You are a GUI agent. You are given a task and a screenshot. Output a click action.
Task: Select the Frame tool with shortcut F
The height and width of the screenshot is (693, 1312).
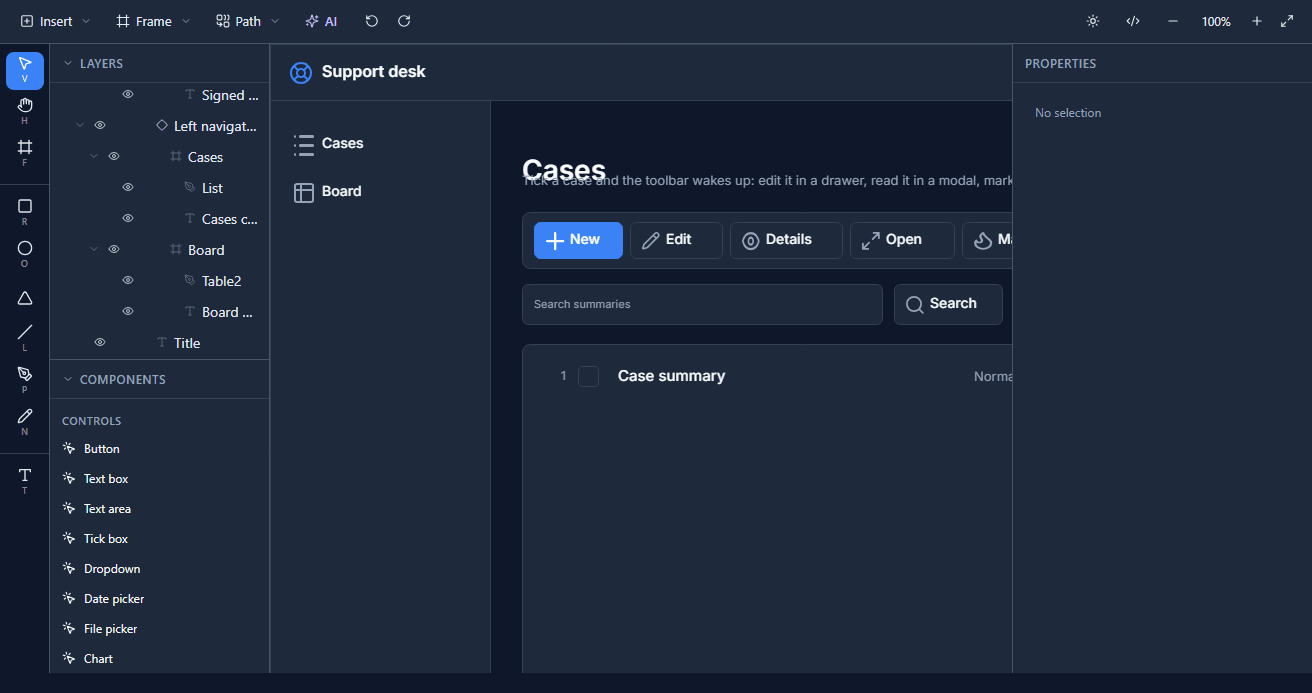tap(25, 152)
